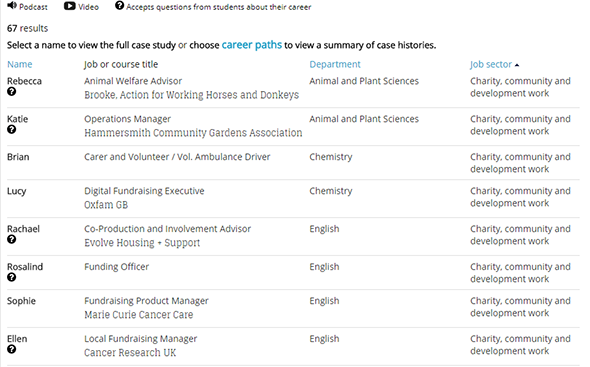Open the career paths link
Screen dimensions: 590x367
[252, 45]
